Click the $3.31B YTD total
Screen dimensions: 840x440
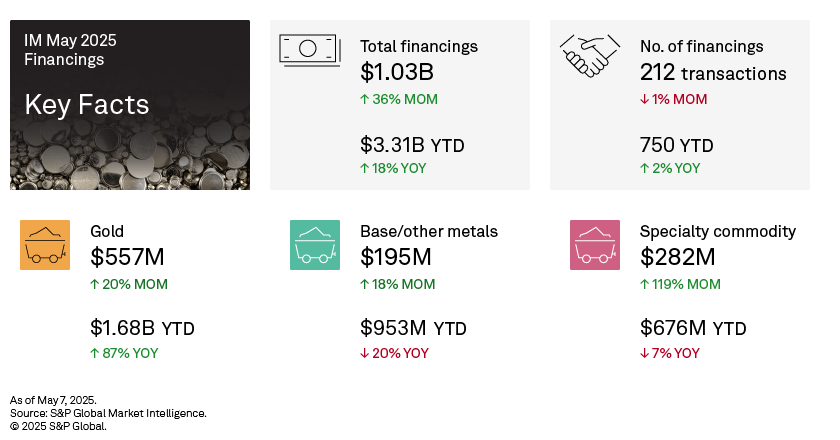pyautogui.click(x=412, y=145)
